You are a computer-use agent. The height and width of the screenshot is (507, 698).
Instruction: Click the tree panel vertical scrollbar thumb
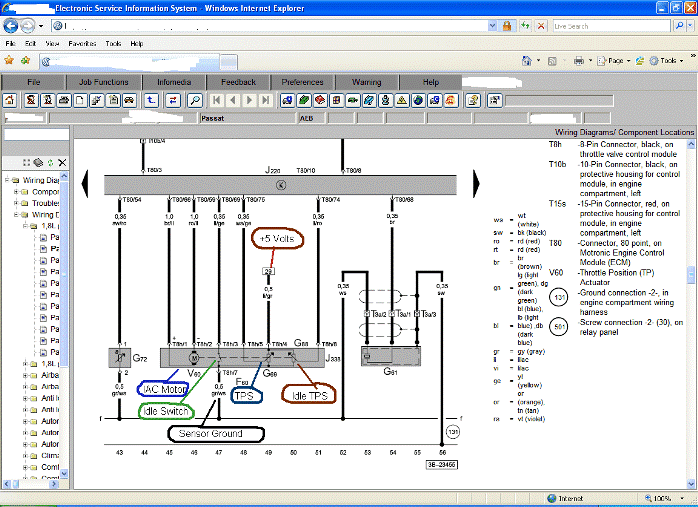click(64, 272)
